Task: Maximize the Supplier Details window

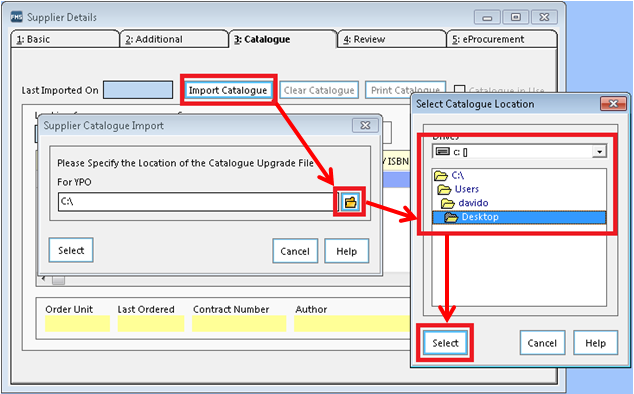Action: pyautogui.click(x=516, y=17)
